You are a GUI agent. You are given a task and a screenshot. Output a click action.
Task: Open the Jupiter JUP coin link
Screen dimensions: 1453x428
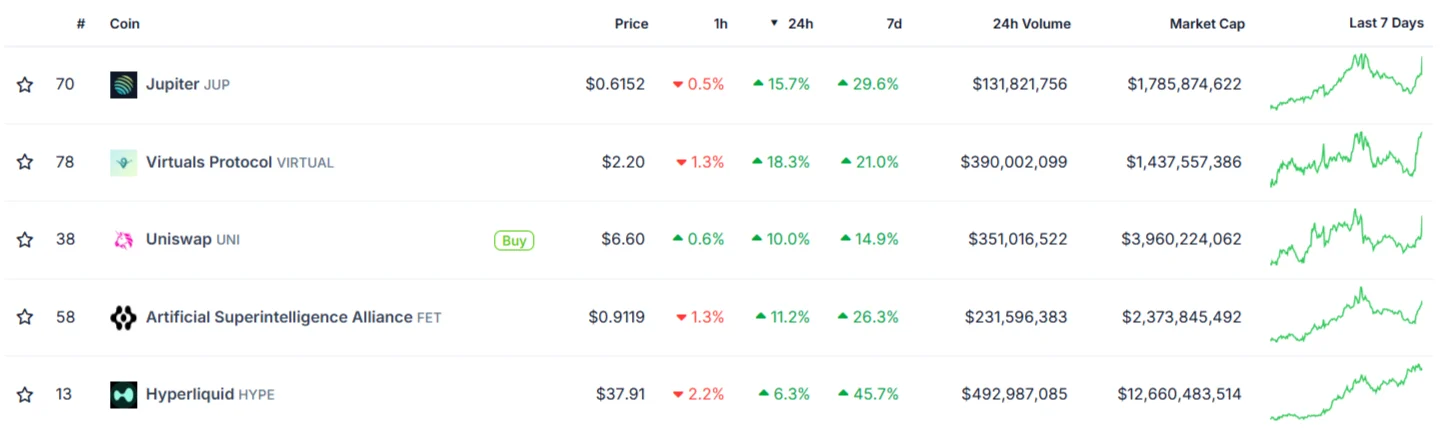(188, 85)
